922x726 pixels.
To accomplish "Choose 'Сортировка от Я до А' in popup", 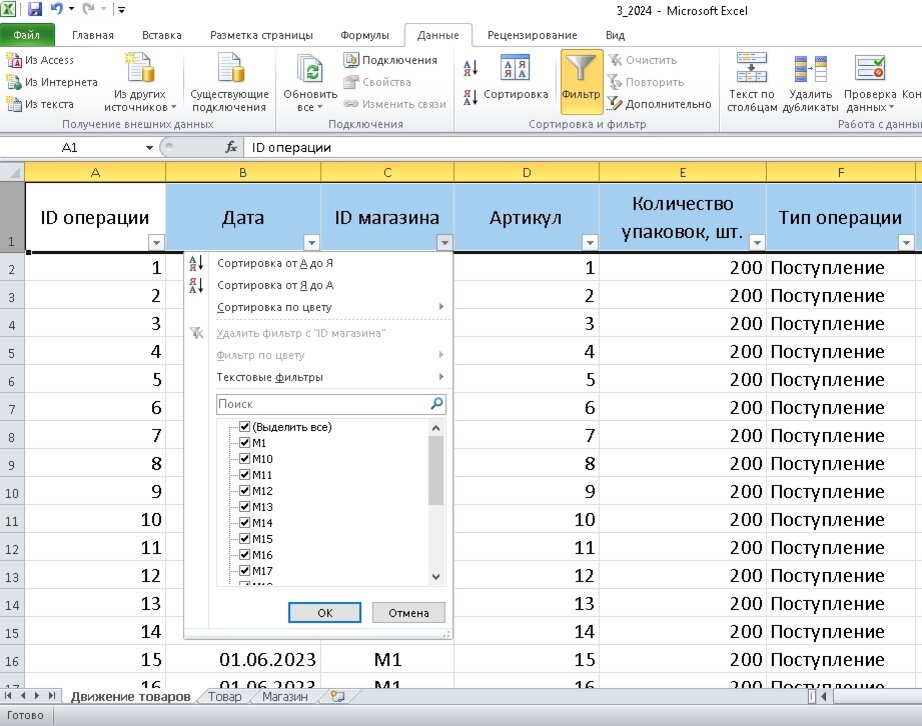I will pos(275,285).
